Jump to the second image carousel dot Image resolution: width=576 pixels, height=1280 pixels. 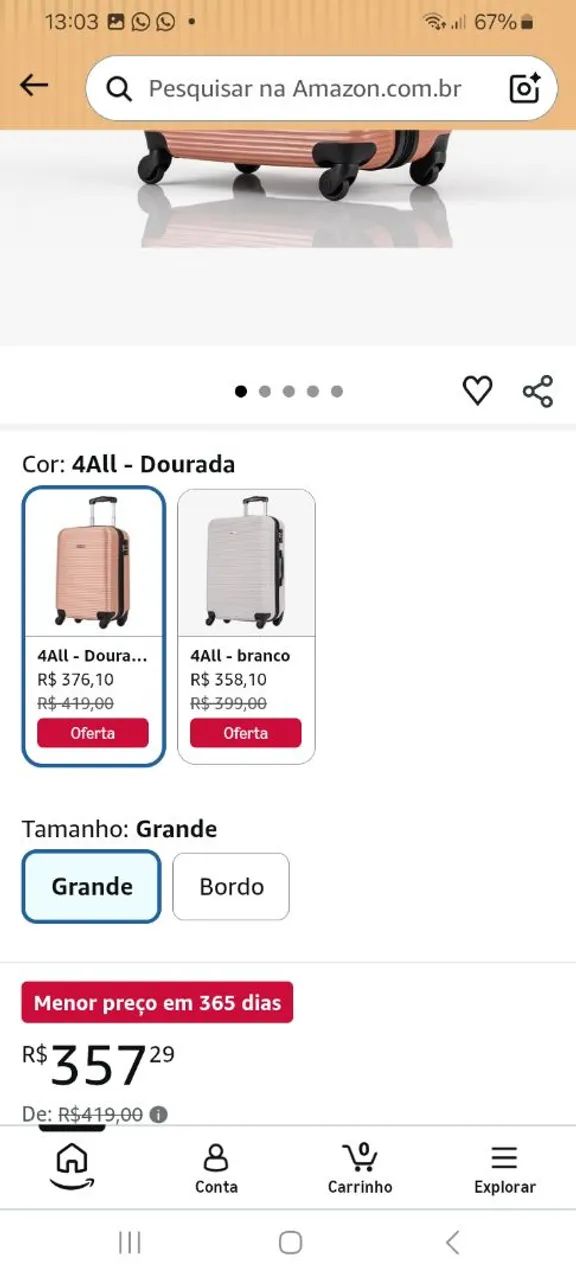tap(265, 391)
